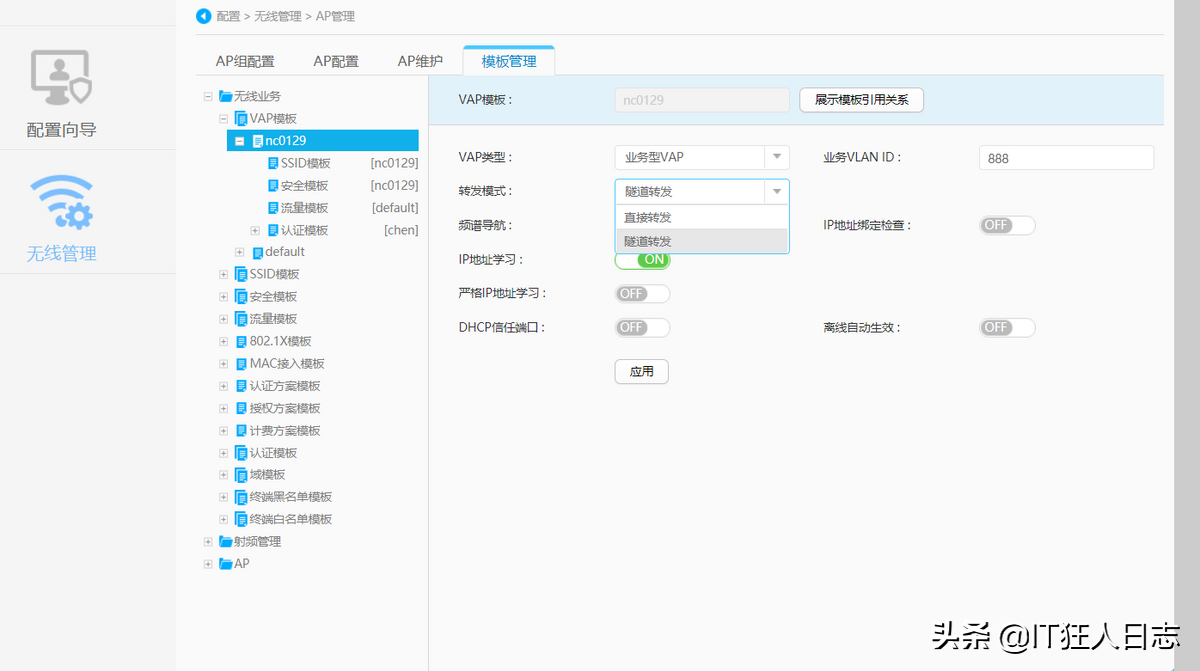Click the 射频管理 folder icon
The width and height of the screenshot is (1200, 671).
point(225,541)
